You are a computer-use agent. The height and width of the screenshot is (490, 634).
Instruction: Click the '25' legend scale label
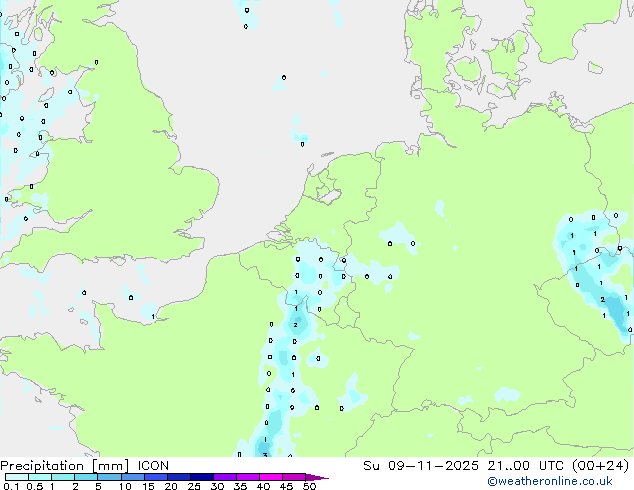pos(194,486)
